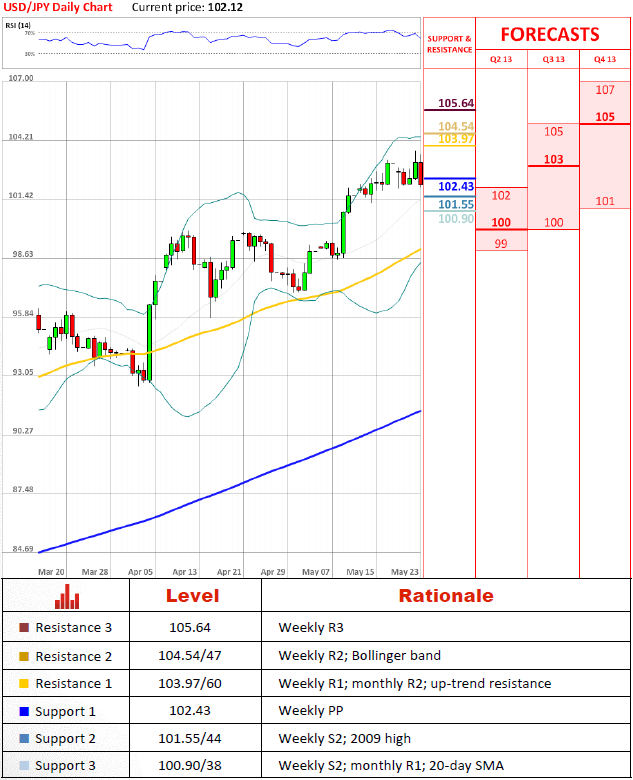Click the Resistance 1 yellow color swatch
Image resolution: width=633 pixels, height=780 pixels.
pos(24,683)
